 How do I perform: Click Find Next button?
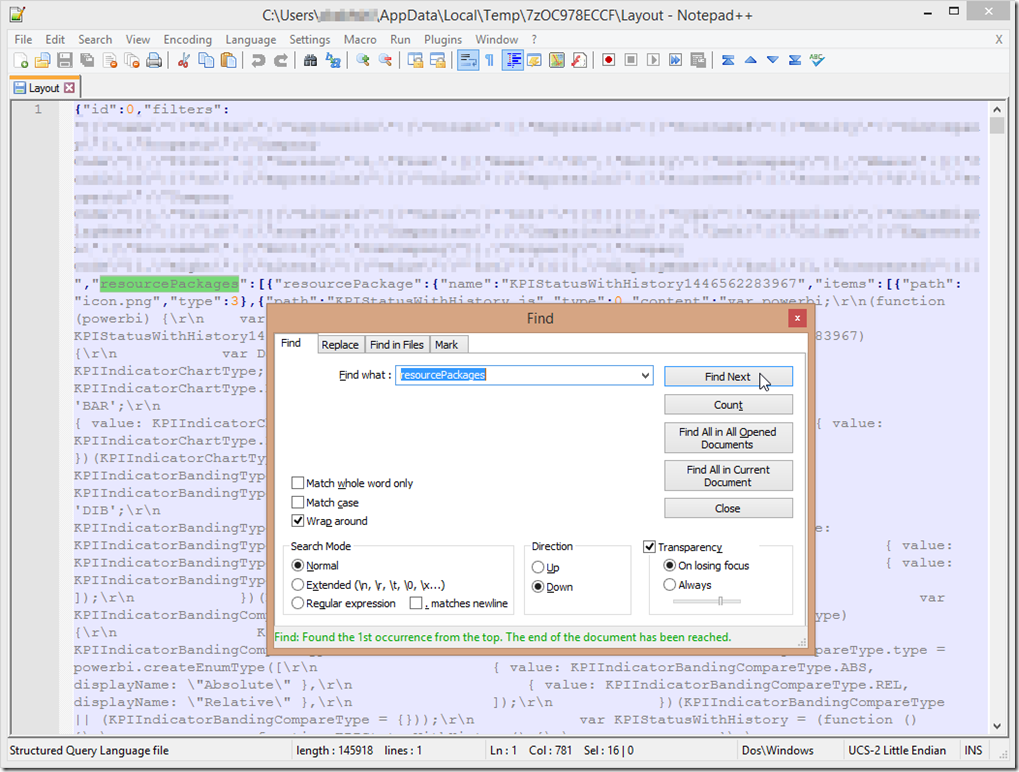(728, 377)
